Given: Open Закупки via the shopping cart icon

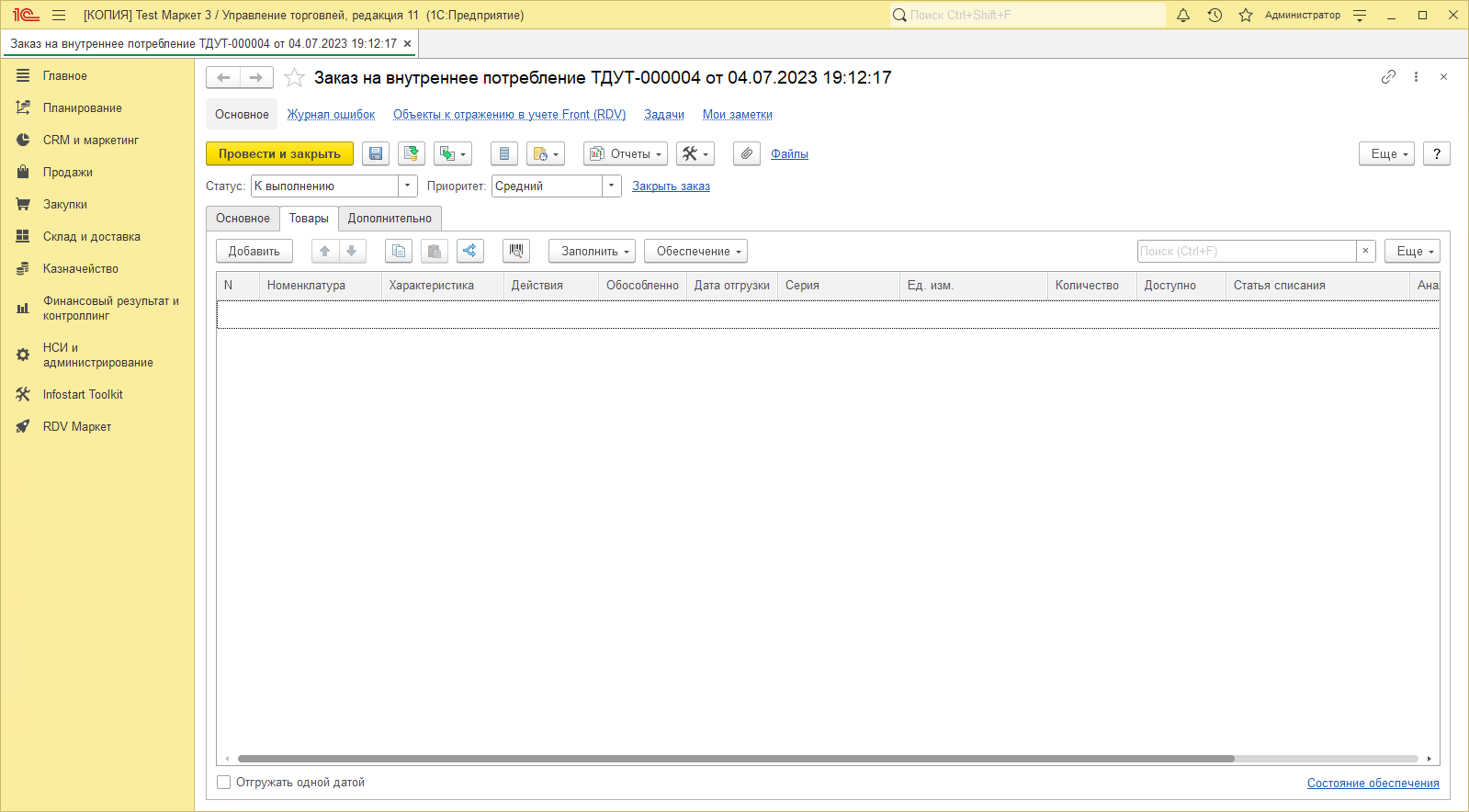Looking at the screenshot, I should 23,204.
